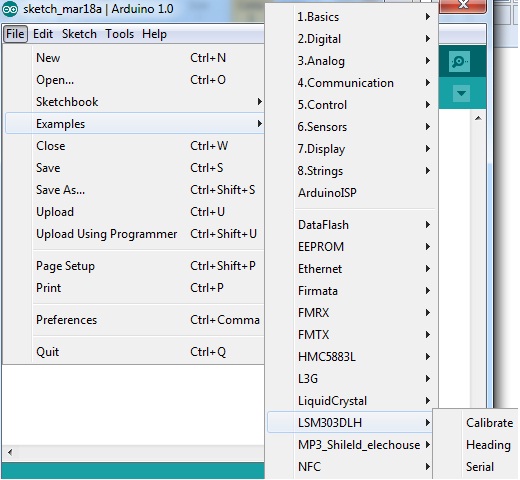Open the Serial example under LSM303DLH
The width and height of the screenshot is (520, 480).
(x=480, y=467)
